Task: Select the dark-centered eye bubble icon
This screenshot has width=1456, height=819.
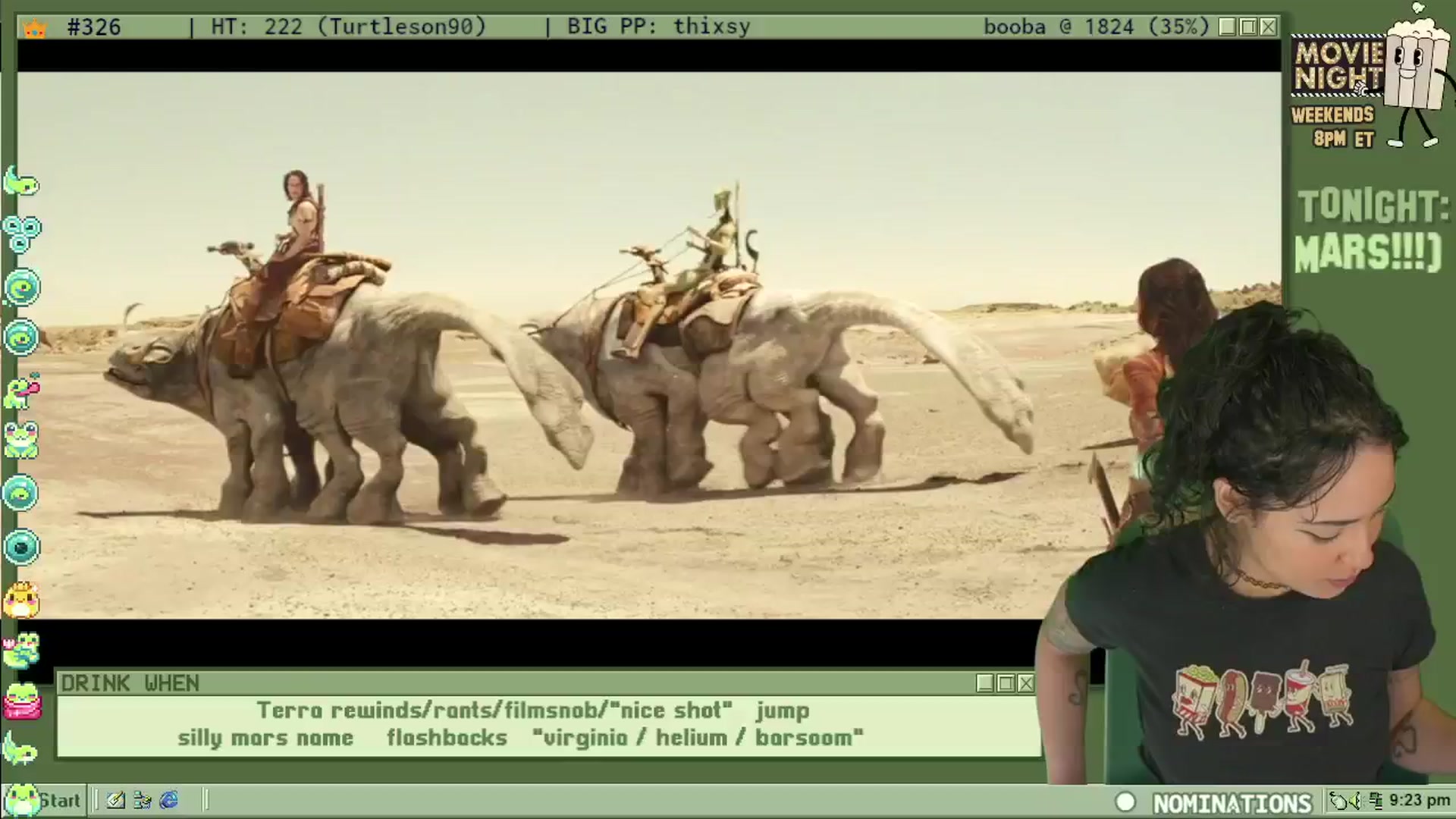Action: pyautogui.click(x=21, y=547)
